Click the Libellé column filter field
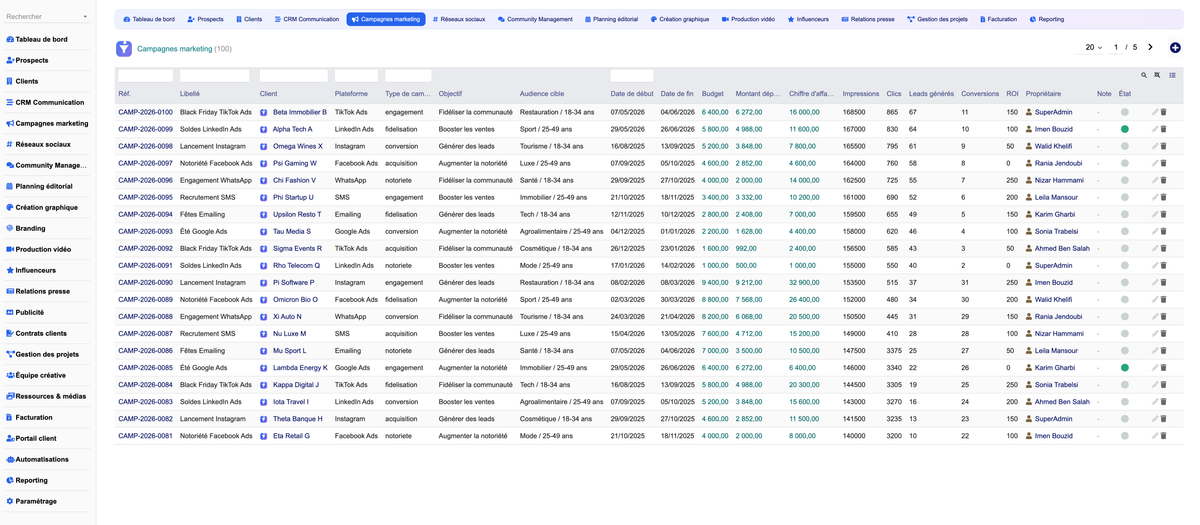 pyautogui.click(x=214, y=75)
